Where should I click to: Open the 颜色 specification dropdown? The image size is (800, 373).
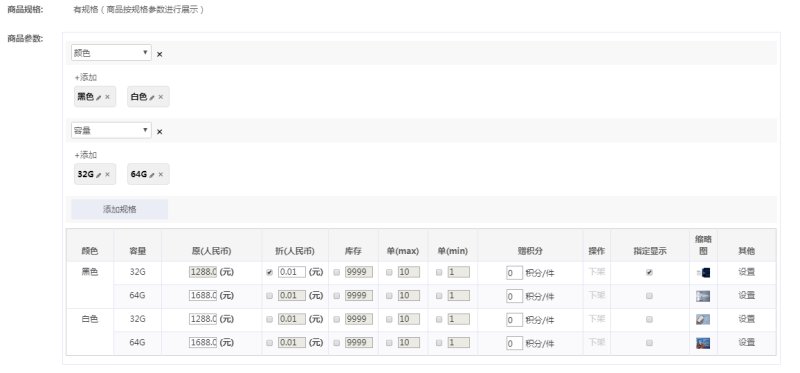pos(111,53)
